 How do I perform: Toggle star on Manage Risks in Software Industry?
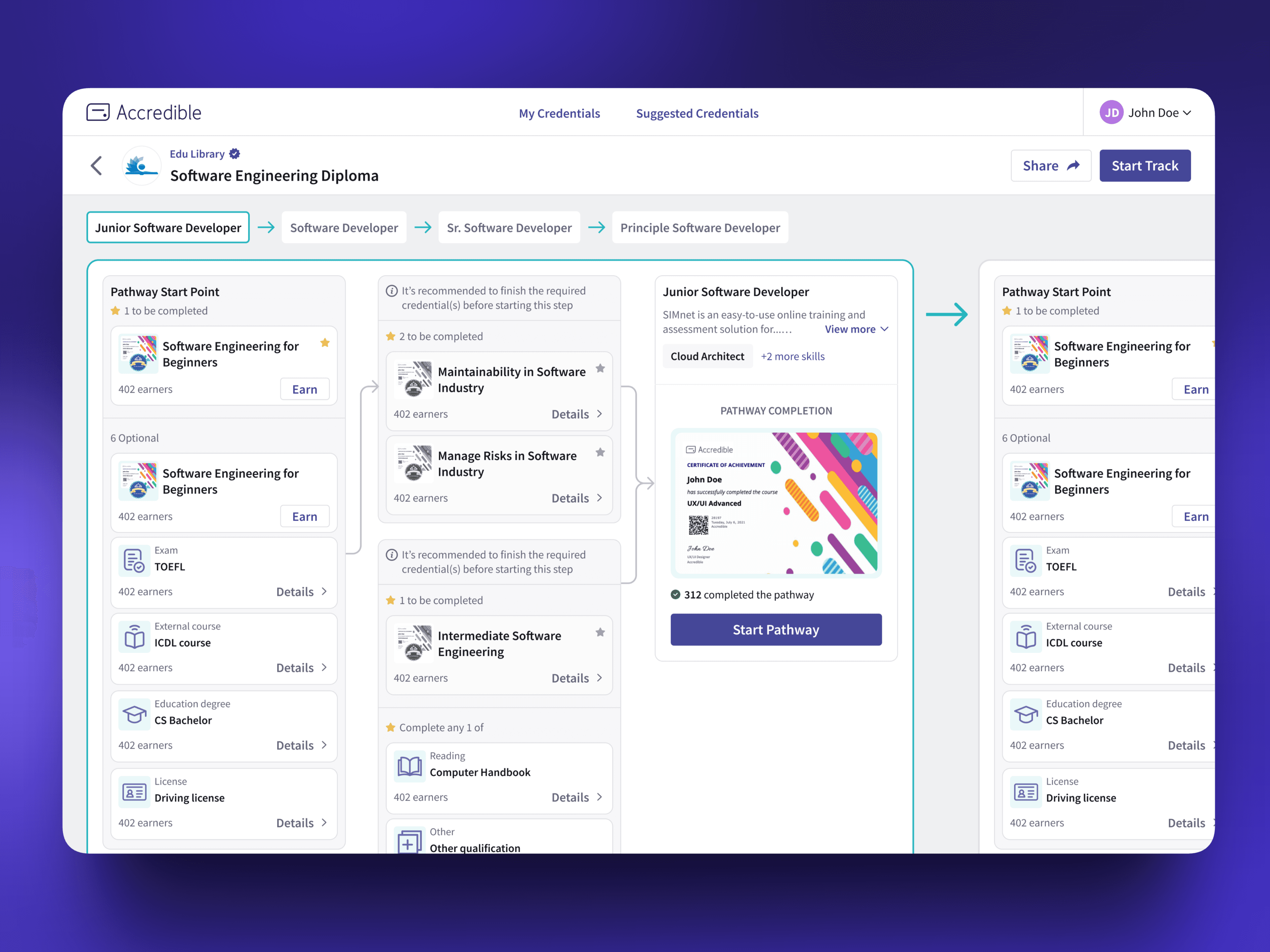point(600,452)
